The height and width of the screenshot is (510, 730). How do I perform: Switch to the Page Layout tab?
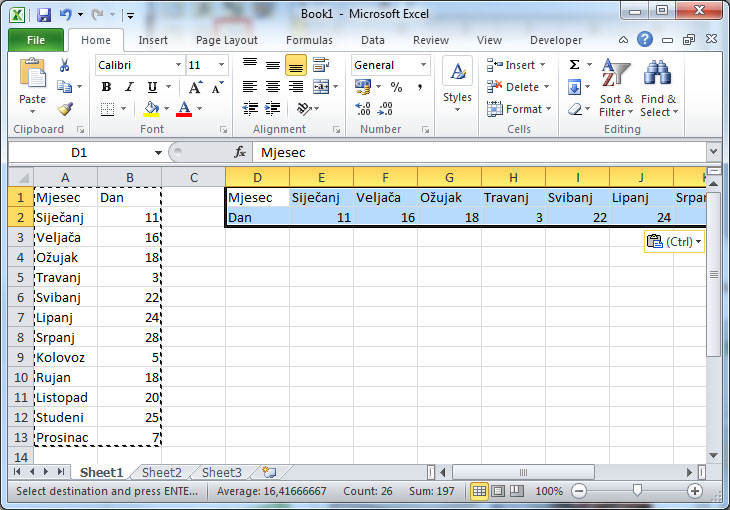[x=227, y=40]
